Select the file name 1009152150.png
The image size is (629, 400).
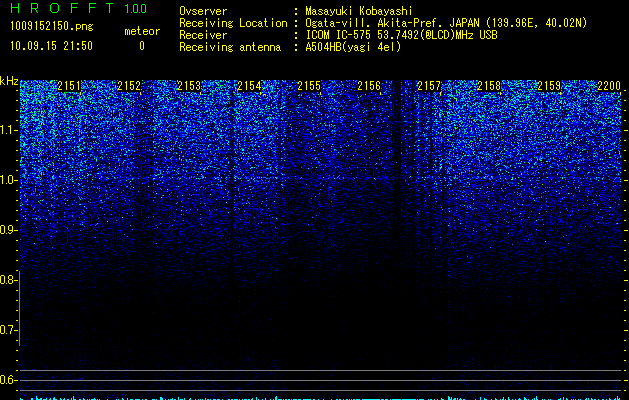pyautogui.click(x=51, y=27)
